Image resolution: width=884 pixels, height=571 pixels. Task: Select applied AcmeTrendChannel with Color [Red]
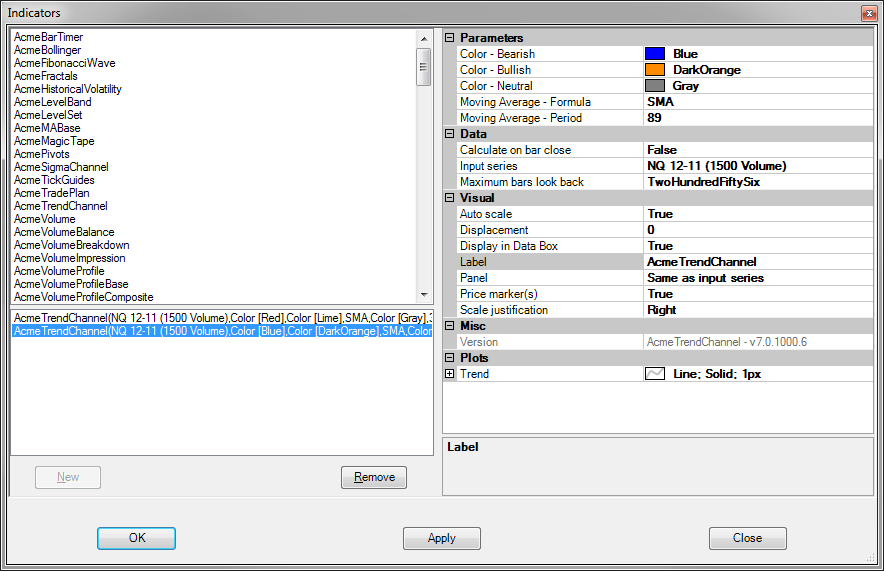pos(223,318)
